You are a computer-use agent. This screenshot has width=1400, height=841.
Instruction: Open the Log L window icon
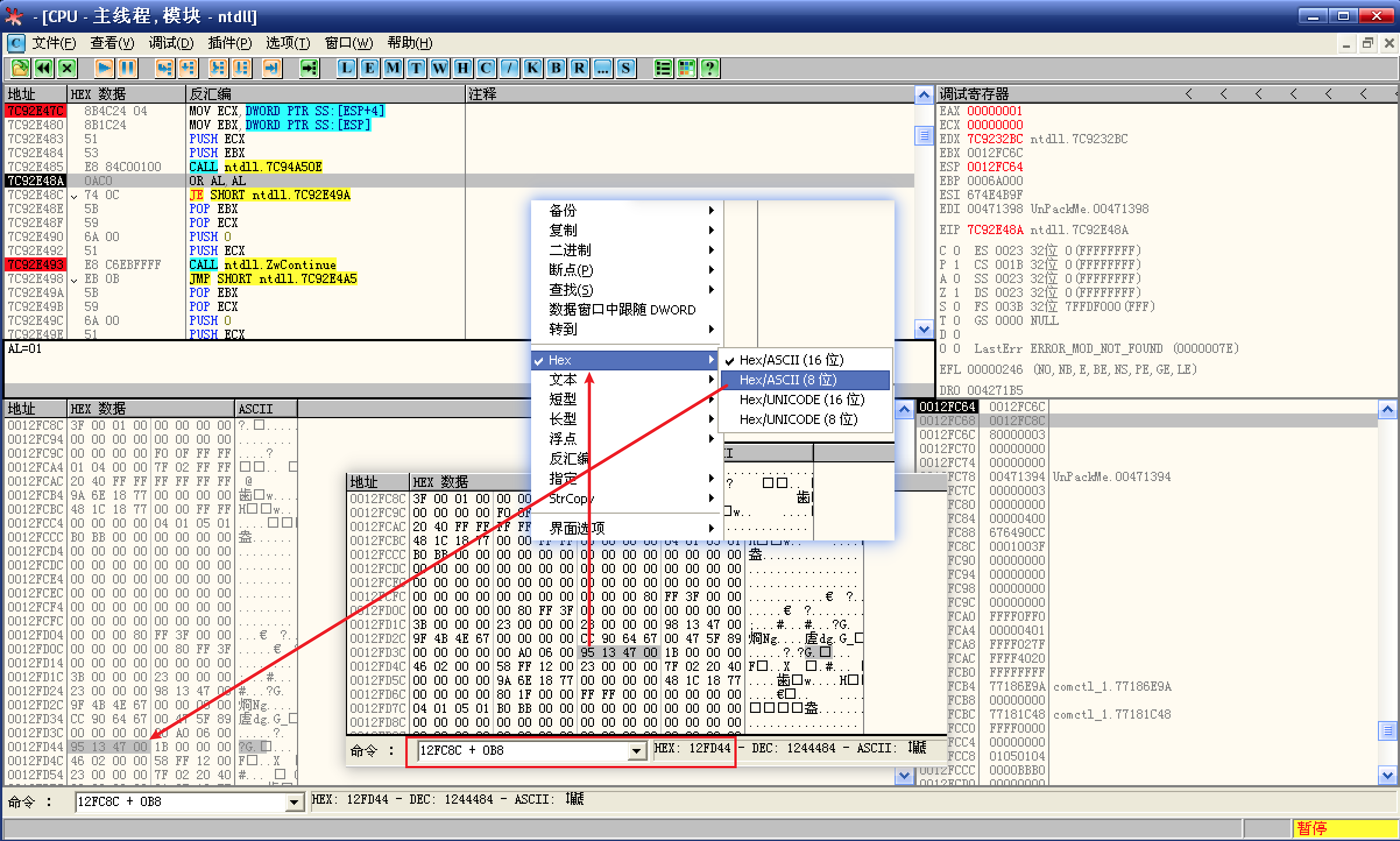(x=347, y=68)
